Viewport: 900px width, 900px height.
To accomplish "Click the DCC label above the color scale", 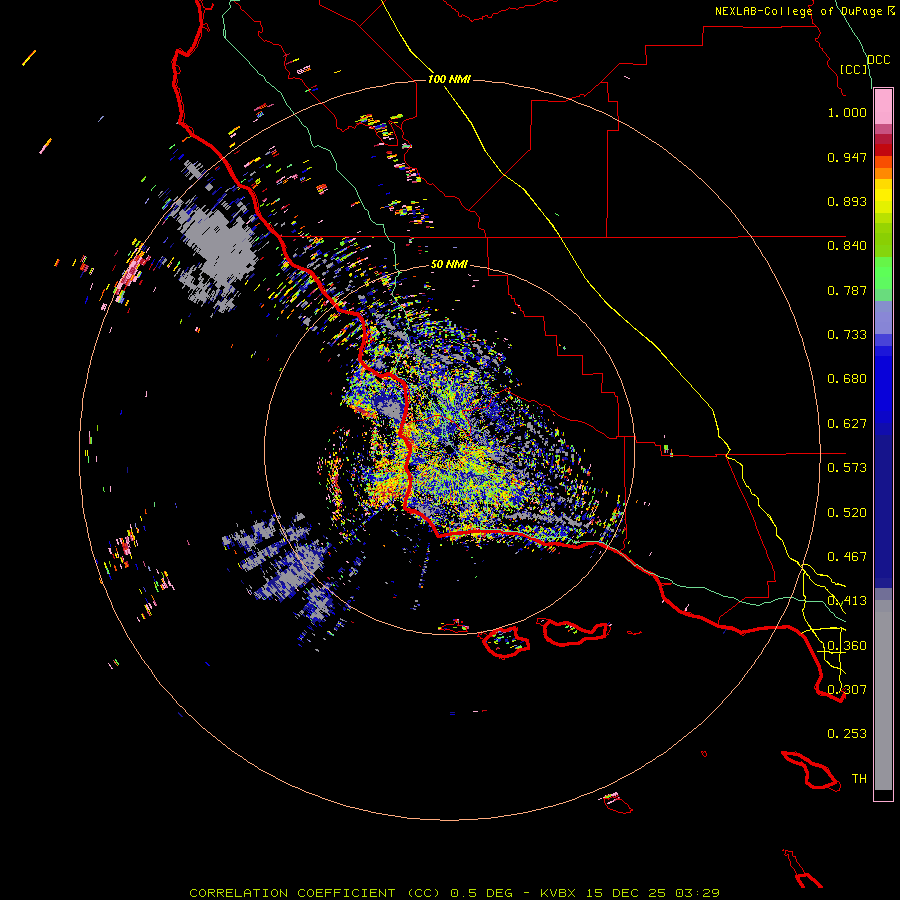I will [x=878, y=60].
